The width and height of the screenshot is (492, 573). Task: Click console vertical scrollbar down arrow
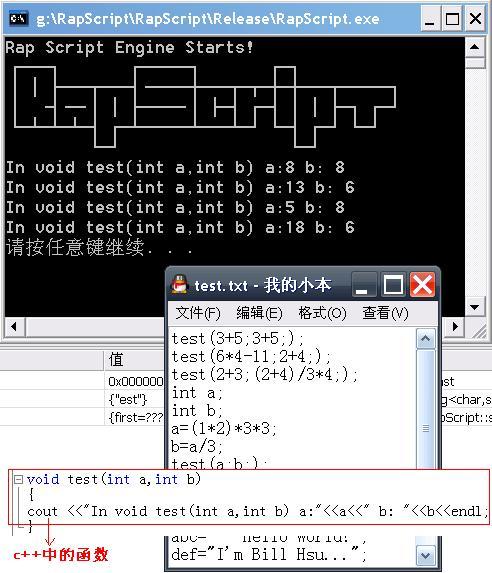tap(474, 307)
